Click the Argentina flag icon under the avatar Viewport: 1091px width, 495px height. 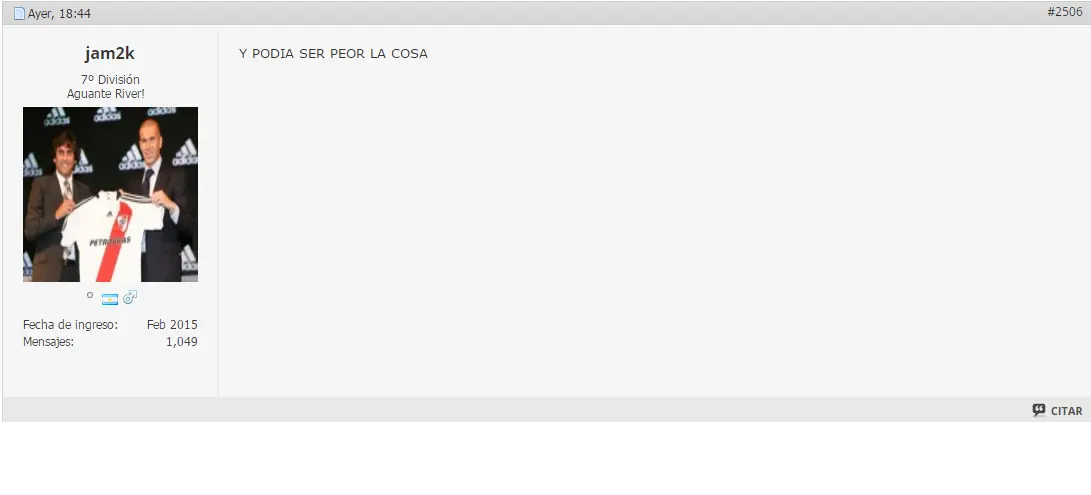[x=110, y=299]
